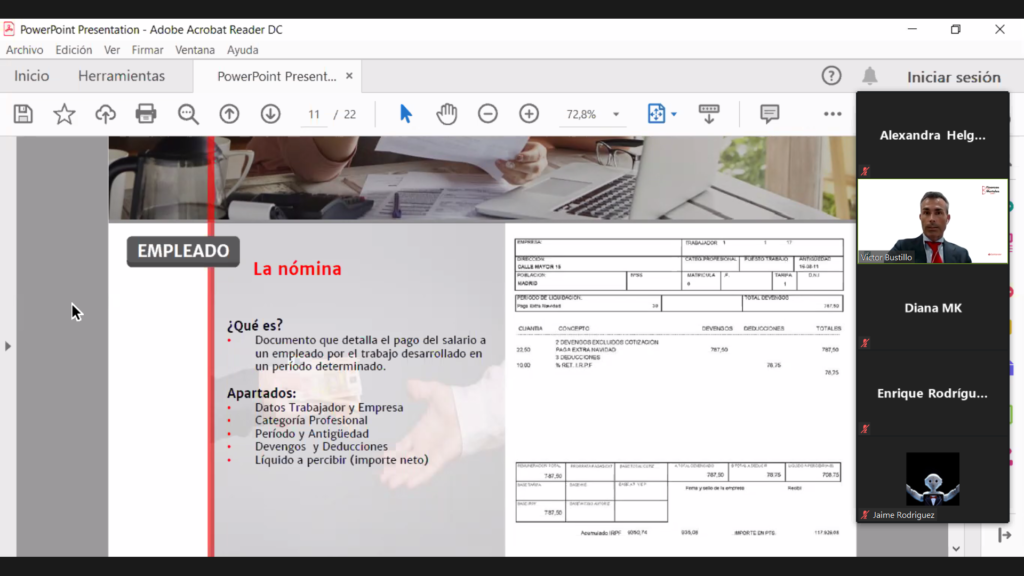Open the 72,8% zoom level dropdown
1024x576 pixels.
[615, 115]
